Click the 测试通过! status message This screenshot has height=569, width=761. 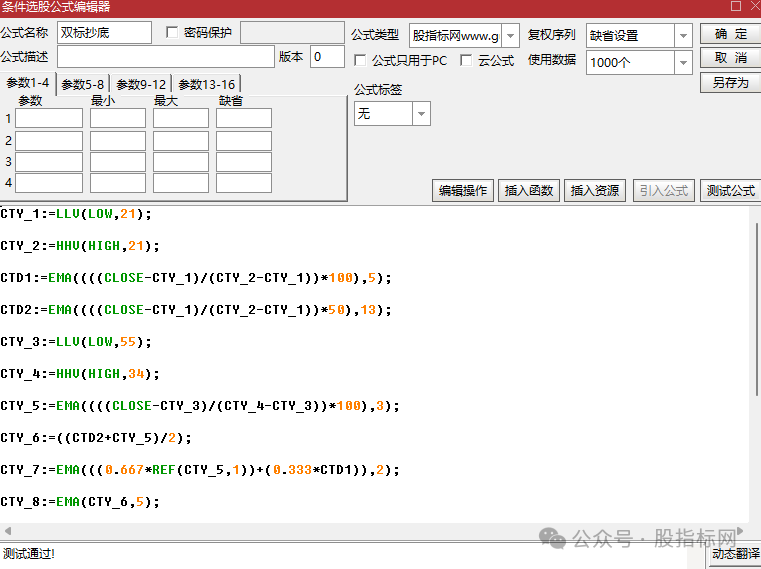click(29, 553)
